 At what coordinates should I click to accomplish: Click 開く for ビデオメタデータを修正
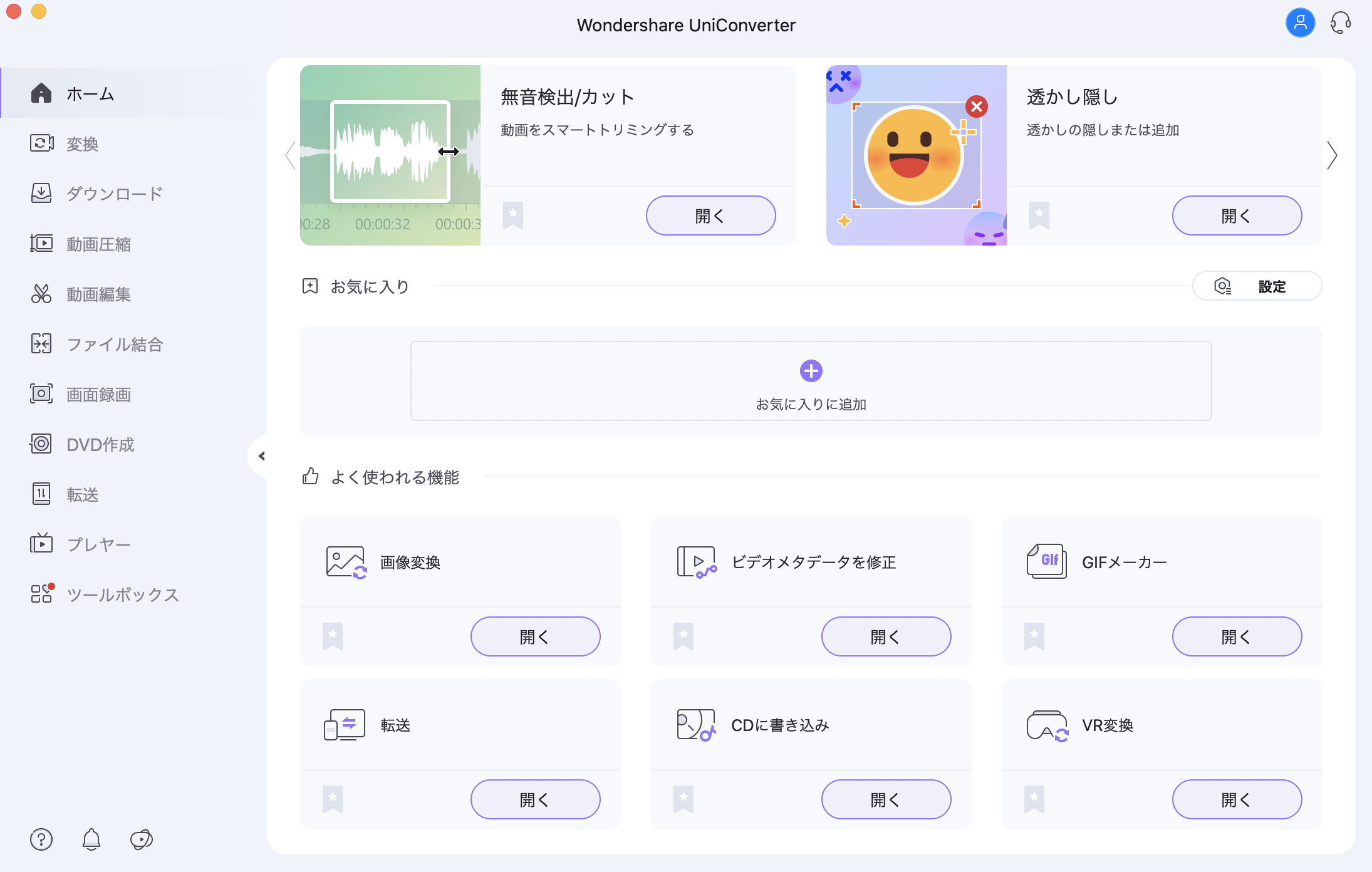886,636
